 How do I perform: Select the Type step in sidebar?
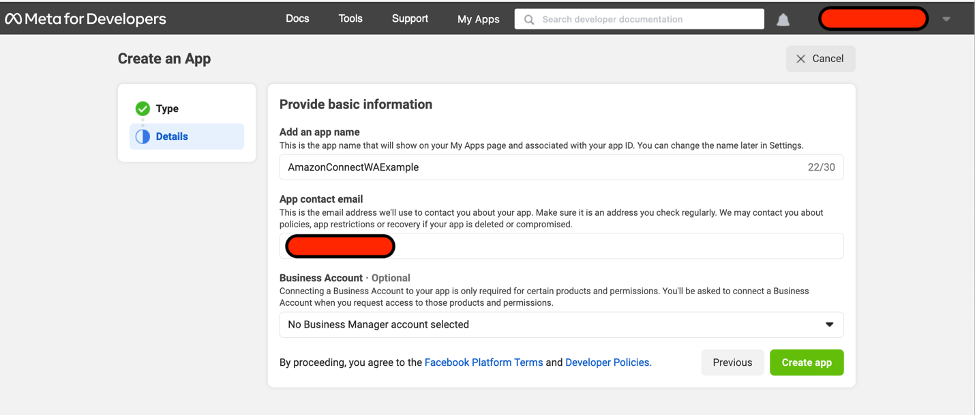tap(167, 108)
